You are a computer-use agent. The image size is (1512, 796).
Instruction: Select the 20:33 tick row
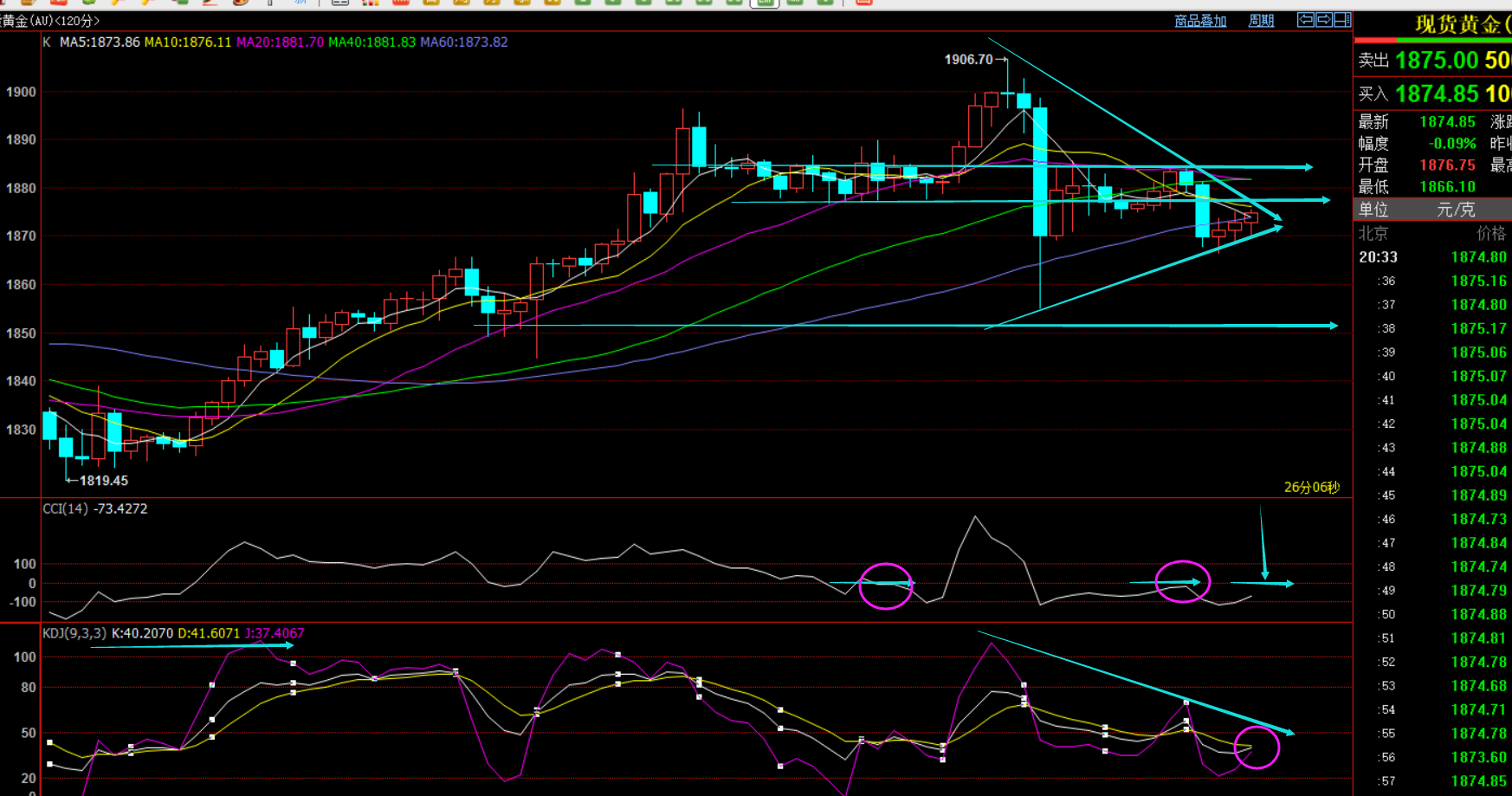click(x=1432, y=257)
